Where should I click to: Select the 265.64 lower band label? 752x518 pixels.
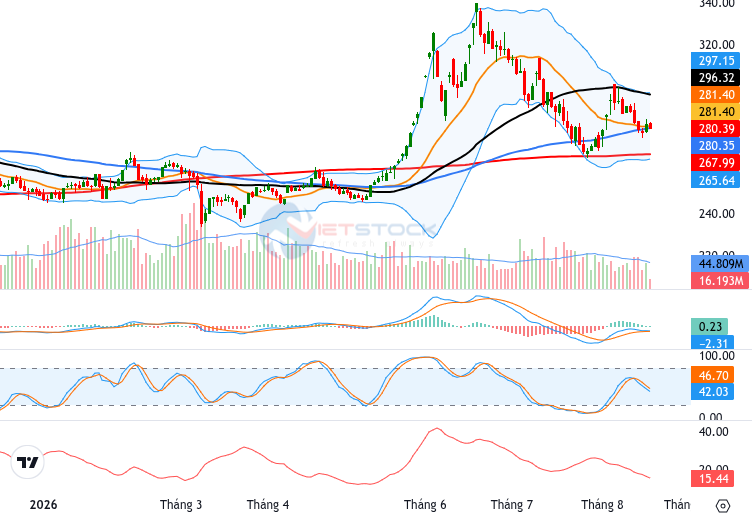716,180
